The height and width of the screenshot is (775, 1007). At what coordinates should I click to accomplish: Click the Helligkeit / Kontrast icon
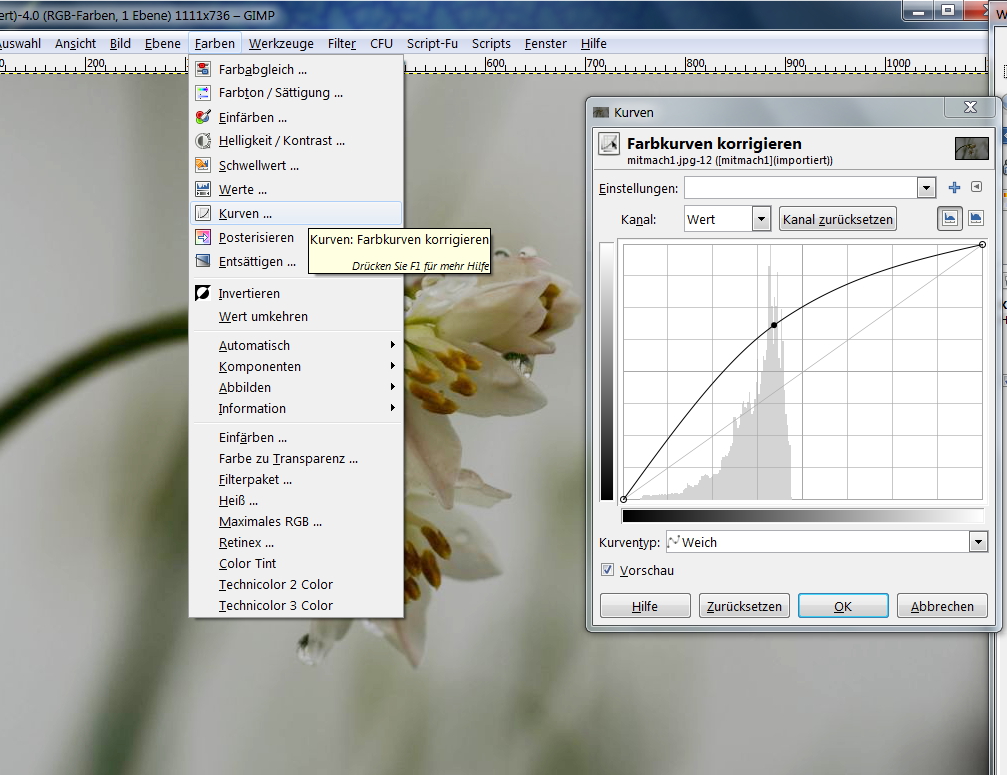point(203,141)
